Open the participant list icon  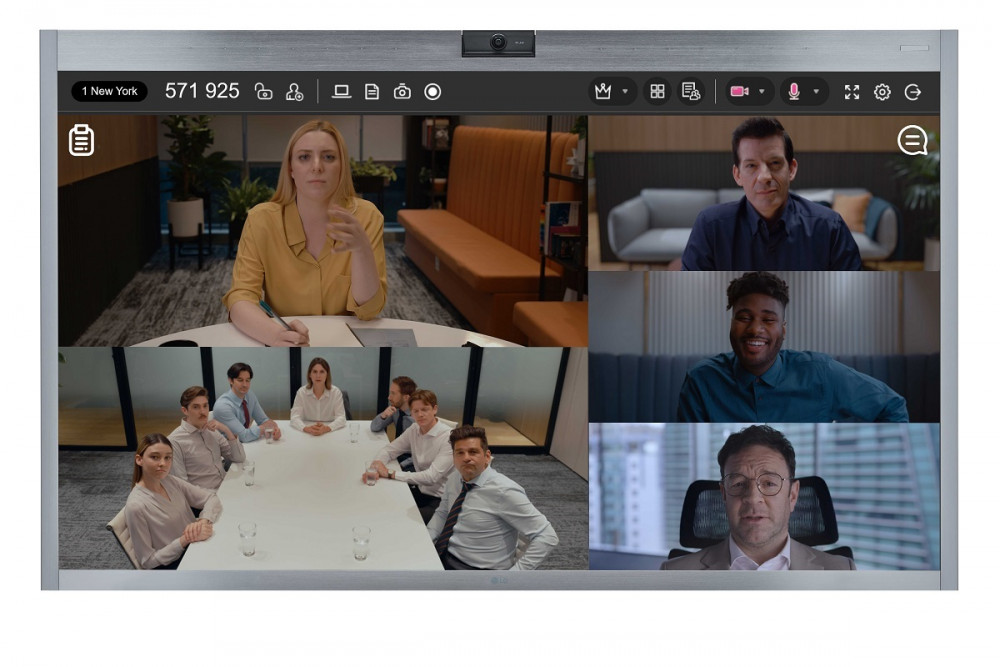coord(690,92)
